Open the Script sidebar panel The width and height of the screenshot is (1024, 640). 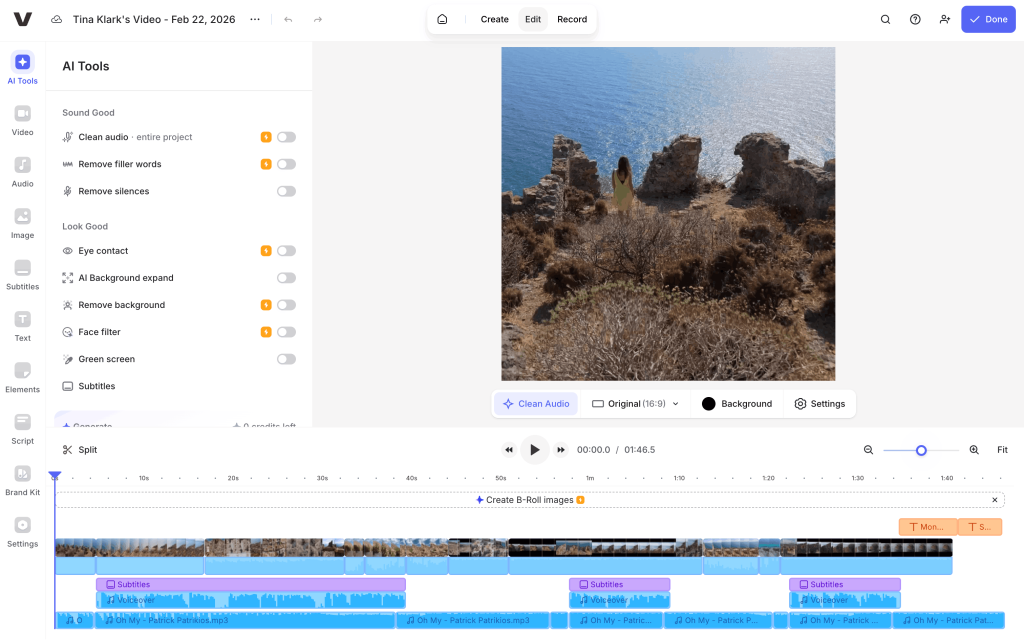(22, 426)
